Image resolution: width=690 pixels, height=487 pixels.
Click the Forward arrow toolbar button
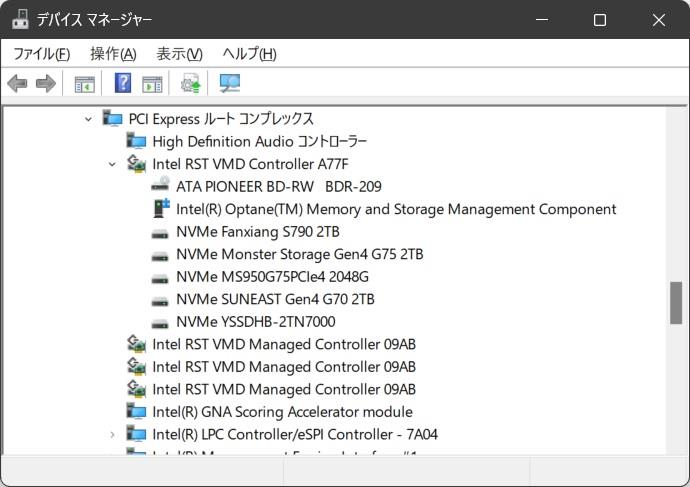(46, 83)
